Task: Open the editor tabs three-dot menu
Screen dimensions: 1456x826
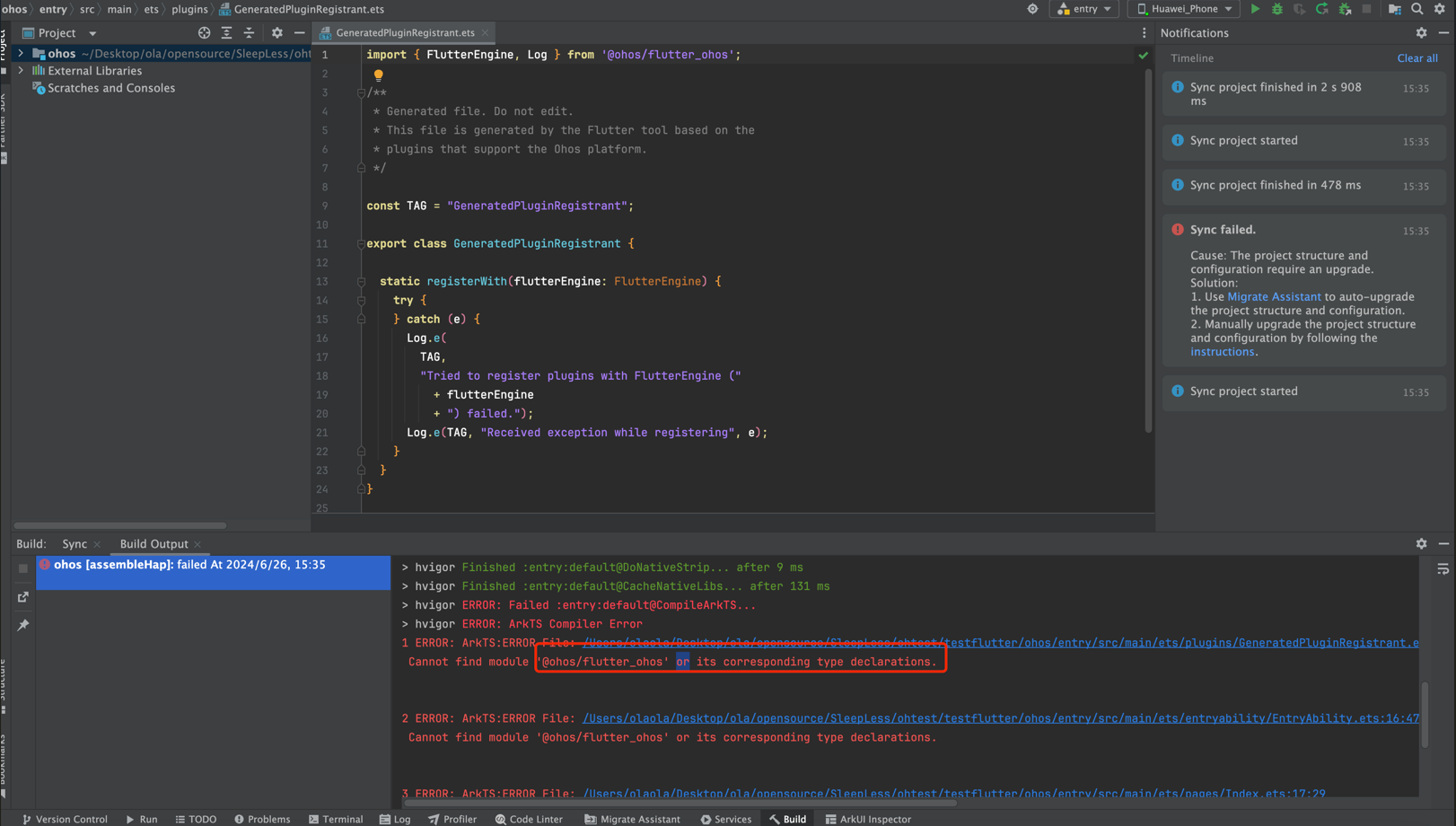Action: (x=1144, y=33)
